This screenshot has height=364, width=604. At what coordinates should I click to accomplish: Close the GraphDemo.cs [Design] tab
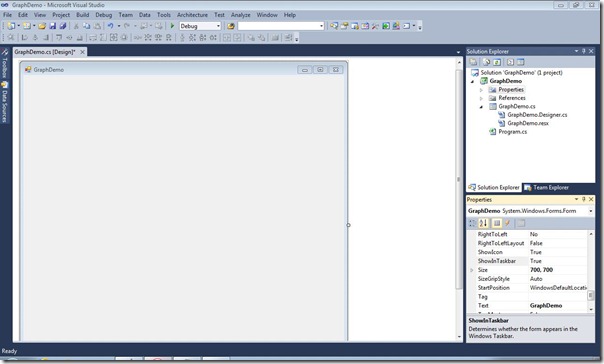click(82, 52)
